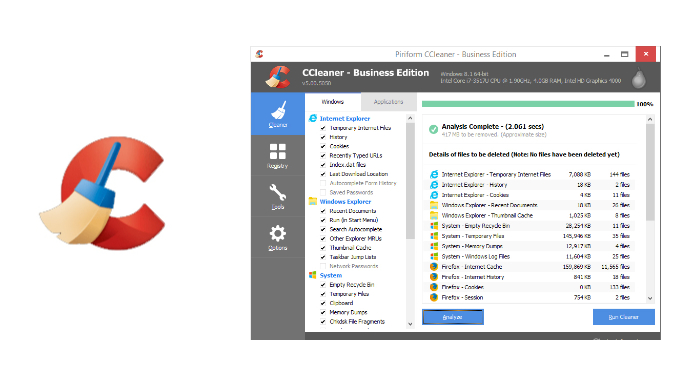The height and width of the screenshot is (381, 678).
Task: Toggle Recent Documents checkbox
Action: [323, 211]
